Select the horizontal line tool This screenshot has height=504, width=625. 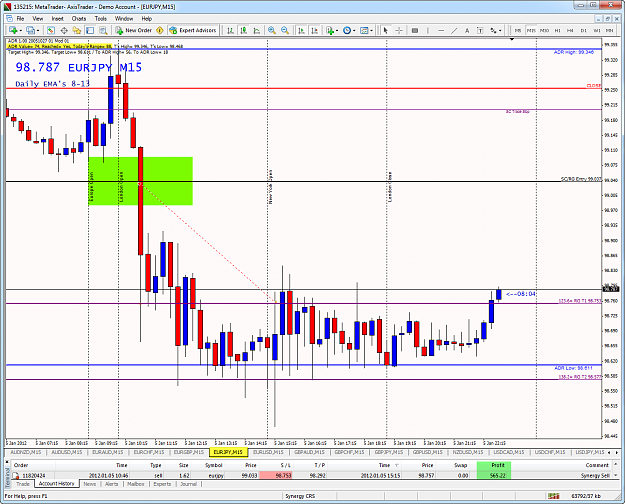[x=441, y=30]
